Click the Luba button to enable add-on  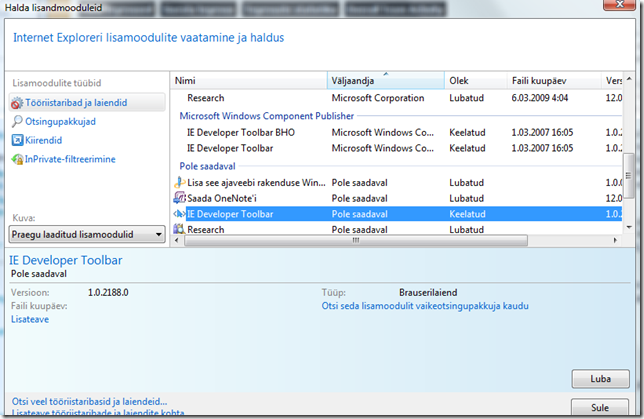click(x=600, y=379)
